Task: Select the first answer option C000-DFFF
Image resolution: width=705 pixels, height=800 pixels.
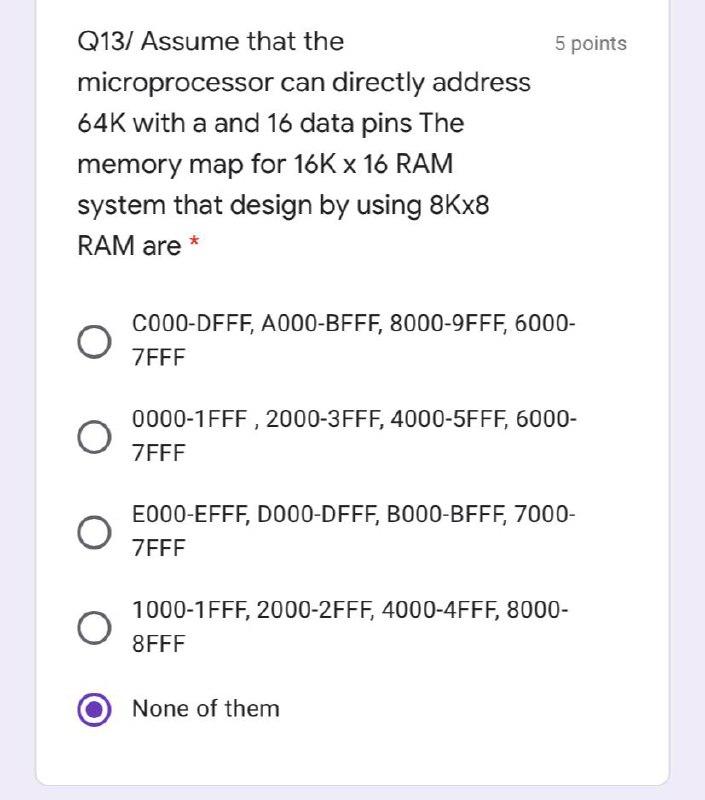Action: click(x=94, y=340)
